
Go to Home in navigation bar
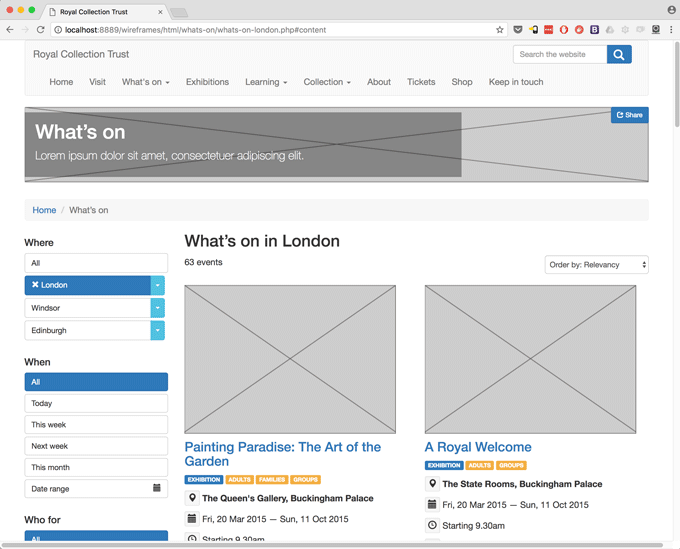pyautogui.click(x=61, y=82)
